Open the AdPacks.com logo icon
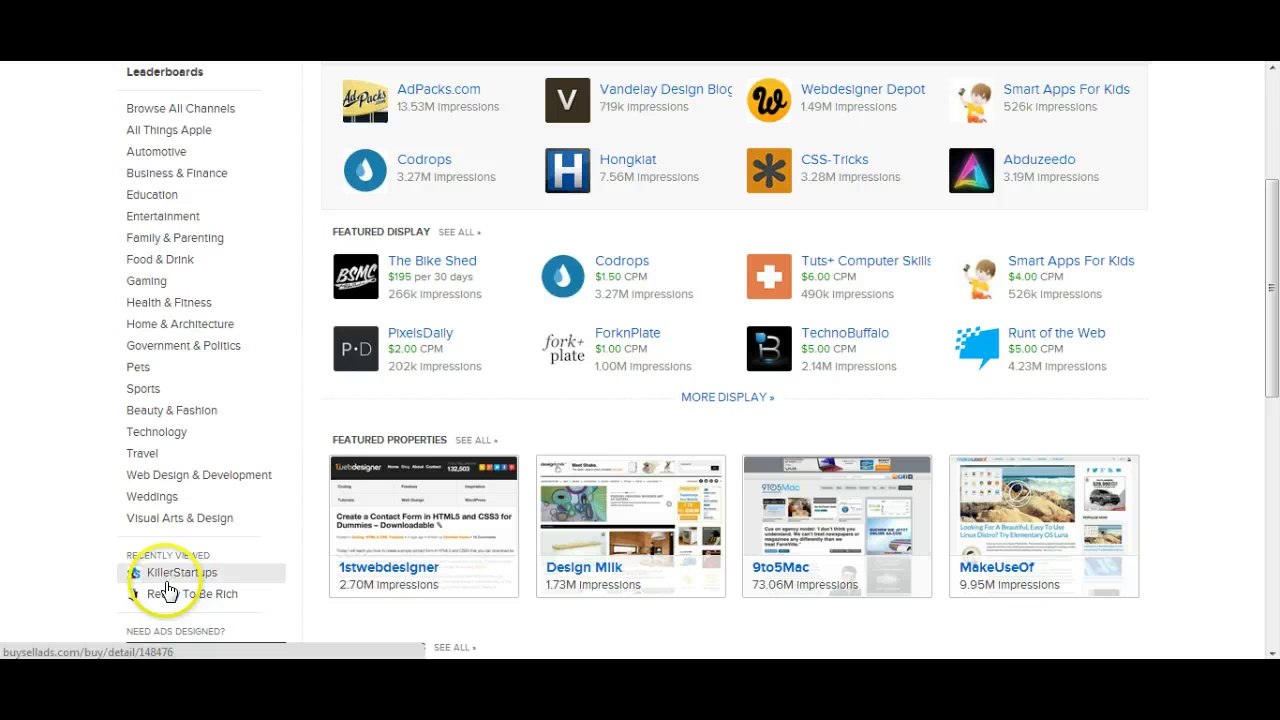This screenshot has height=720, width=1280. click(x=365, y=100)
